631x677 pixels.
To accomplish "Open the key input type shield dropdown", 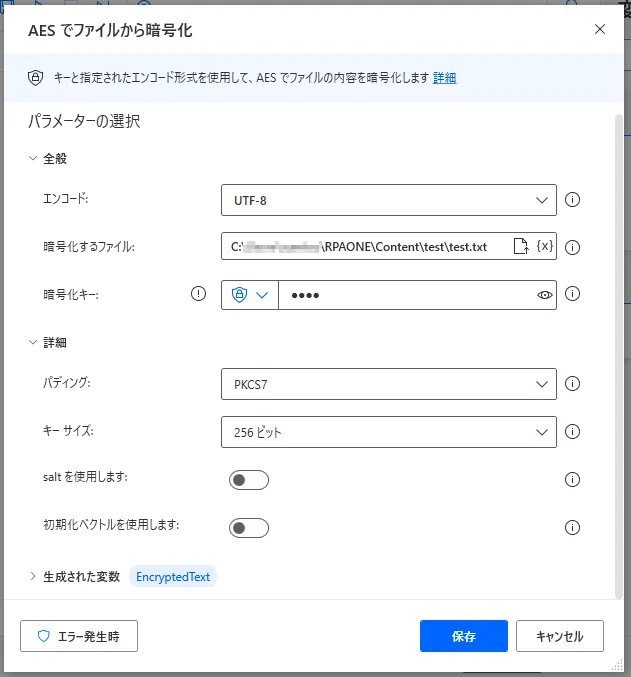I will tap(250, 295).
